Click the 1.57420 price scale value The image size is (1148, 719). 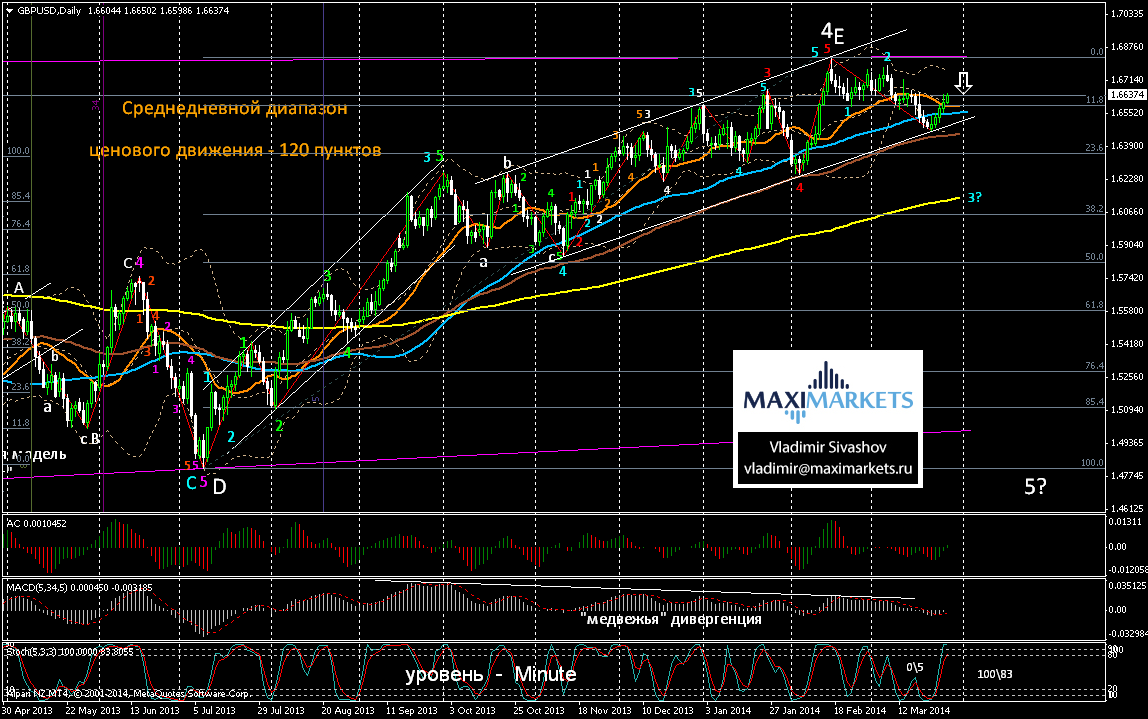1128,277
